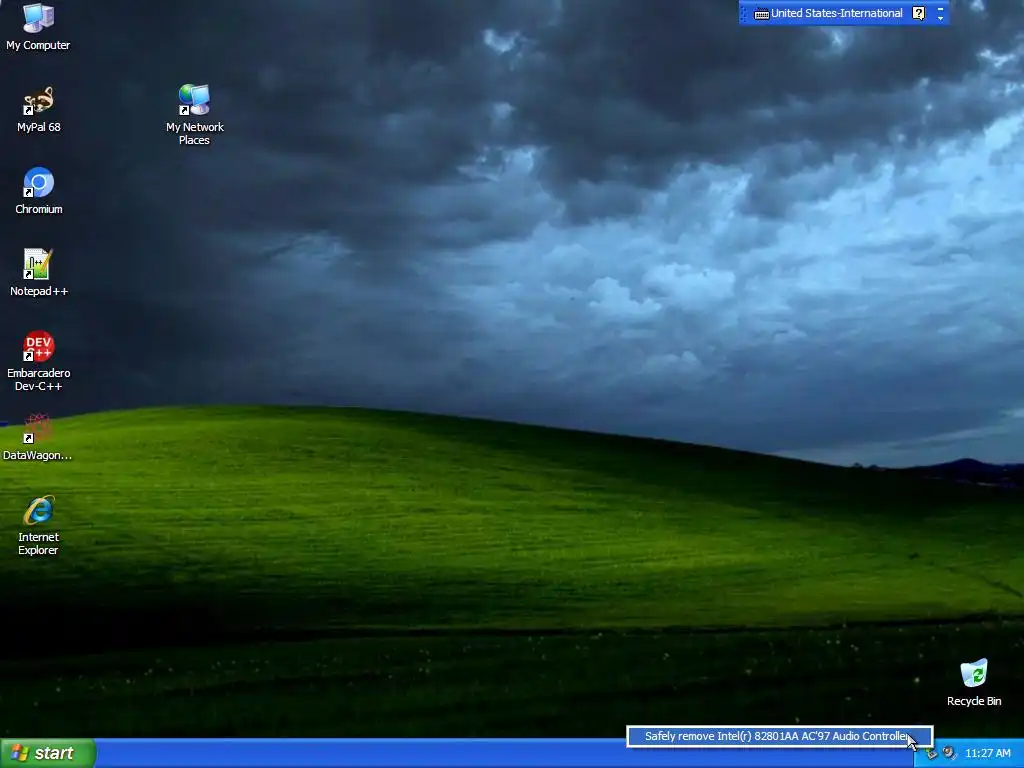Select the Embarcadero Dev-C++ shortcut
The image size is (1024, 768).
pos(39,360)
